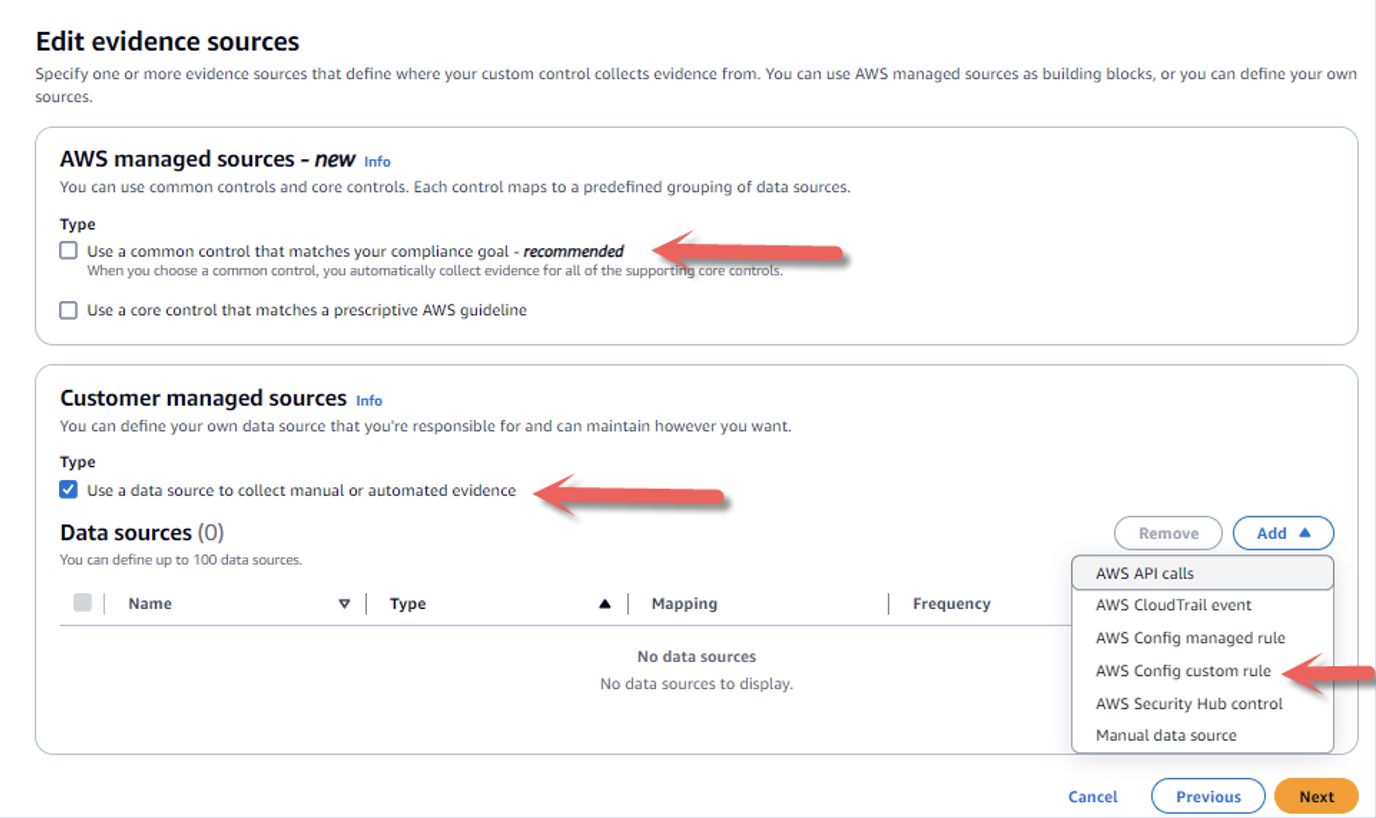Uncheck manual or automated evidence data source
Screen dimensions: 1376x818
(68, 489)
